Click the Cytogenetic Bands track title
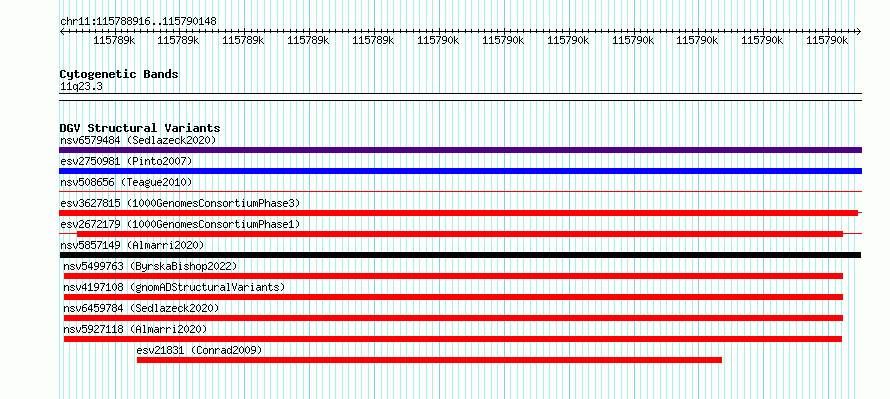The image size is (890, 399). point(119,74)
